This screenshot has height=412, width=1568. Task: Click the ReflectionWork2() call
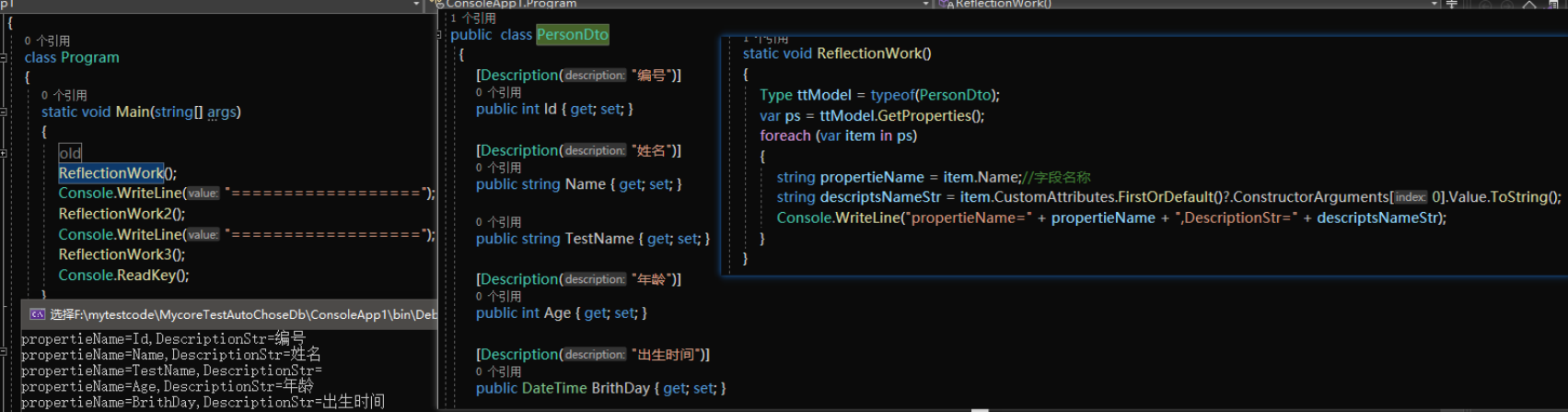coord(122,214)
